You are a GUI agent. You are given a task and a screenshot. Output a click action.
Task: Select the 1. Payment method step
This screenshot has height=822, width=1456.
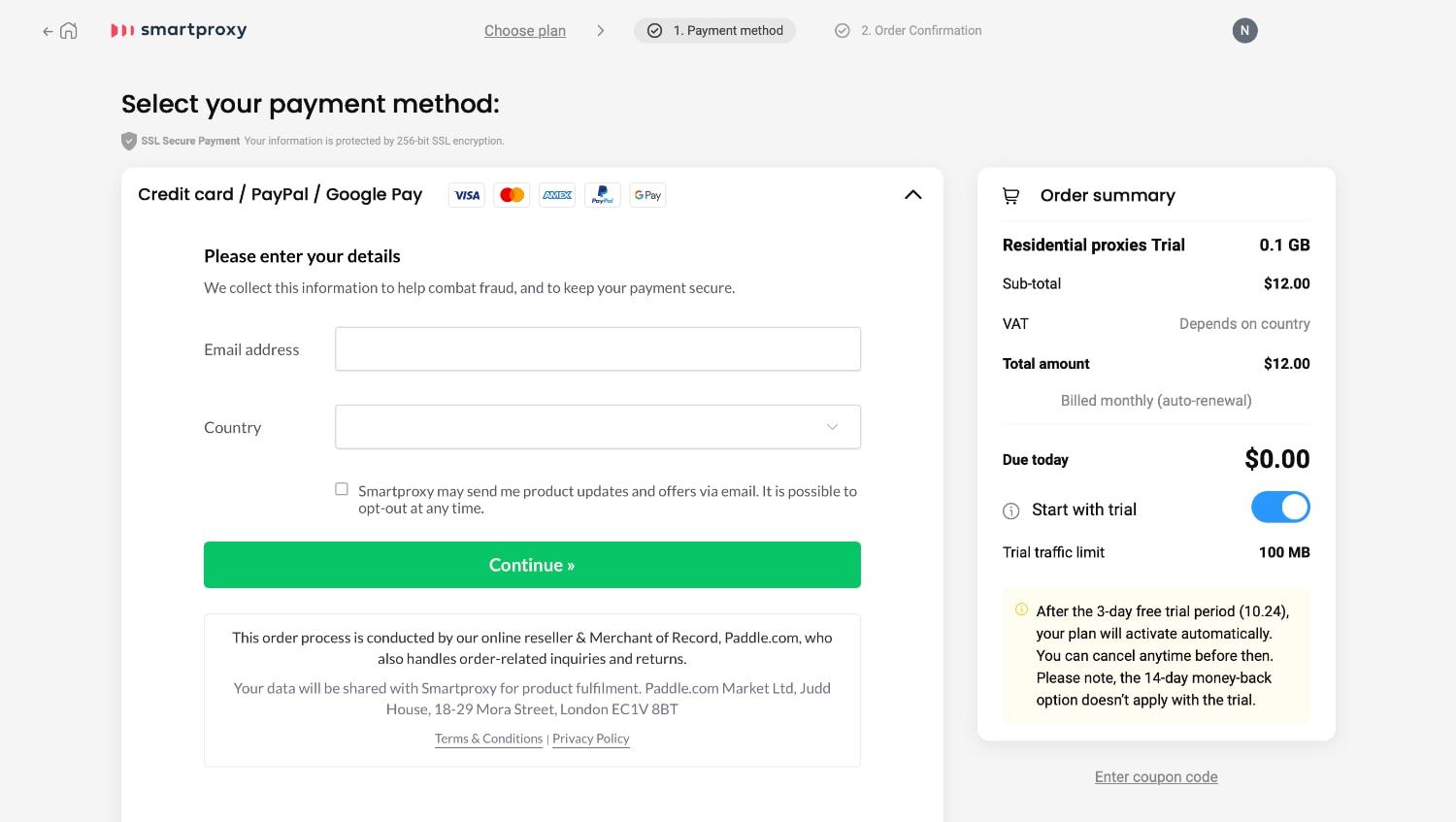715,31
